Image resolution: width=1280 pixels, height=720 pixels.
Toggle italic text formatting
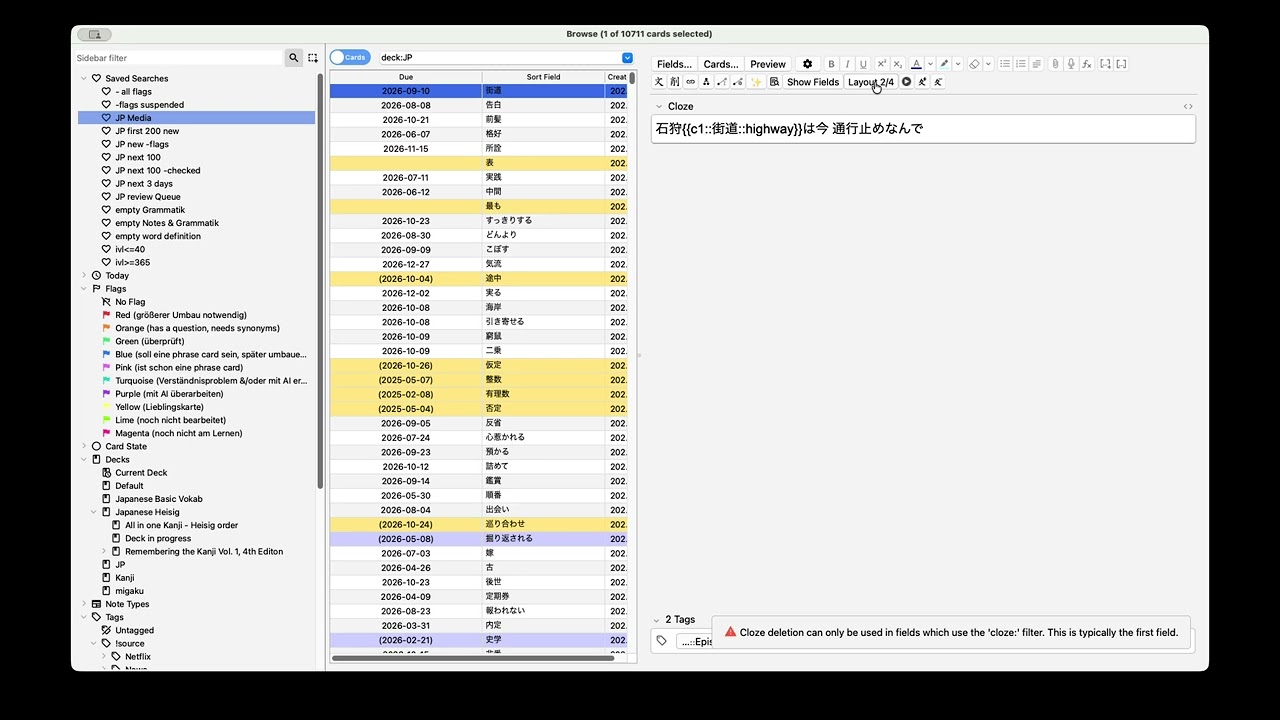(x=847, y=64)
